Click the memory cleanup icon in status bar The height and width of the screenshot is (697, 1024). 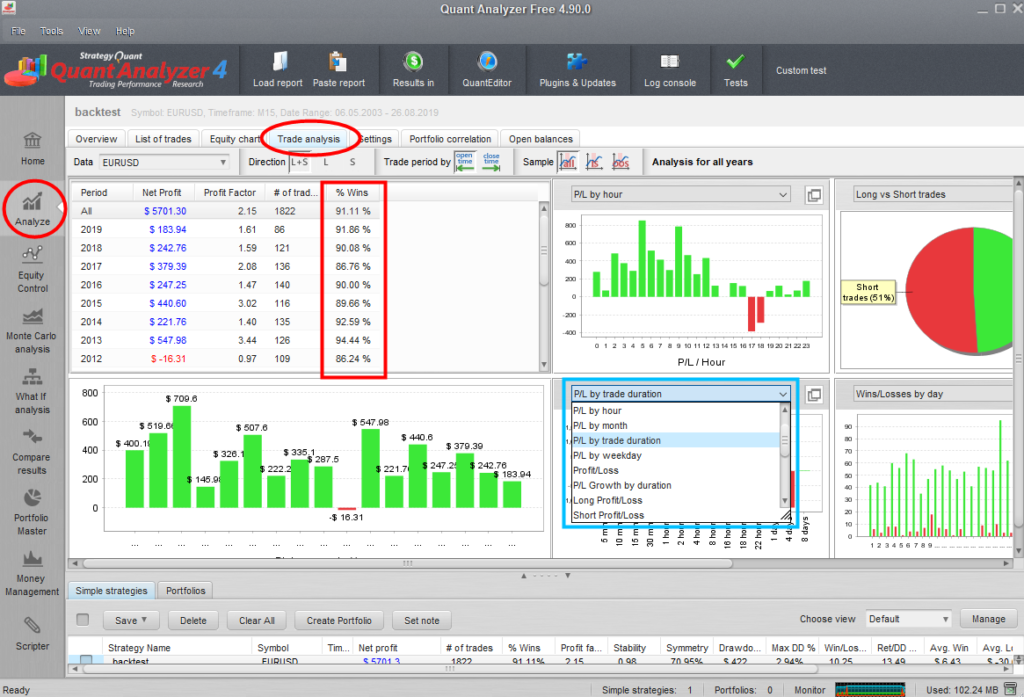(x=1011, y=689)
